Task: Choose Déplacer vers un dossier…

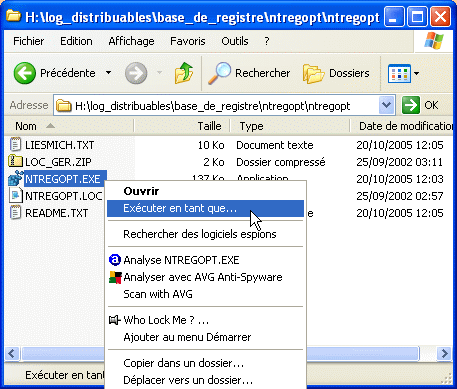Action: (x=205, y=380)
